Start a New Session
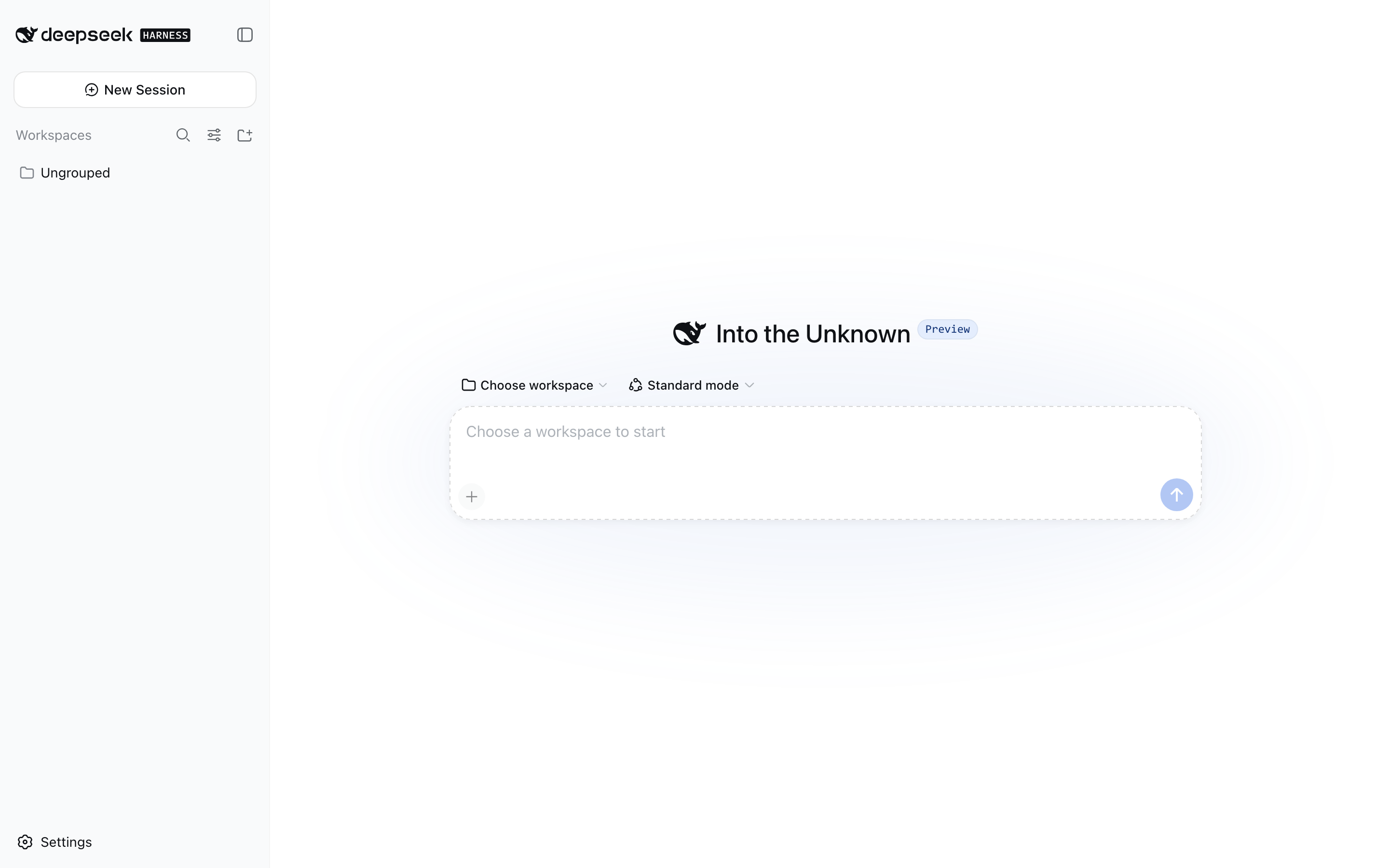This screenshot has height=868, width=1389. tap(135, 90)
